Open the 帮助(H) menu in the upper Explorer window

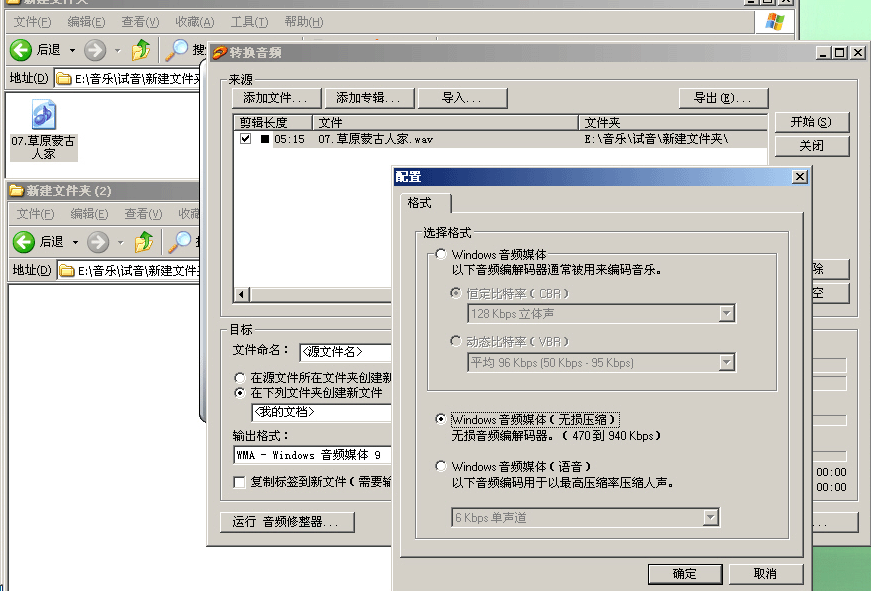click(304, 22)
